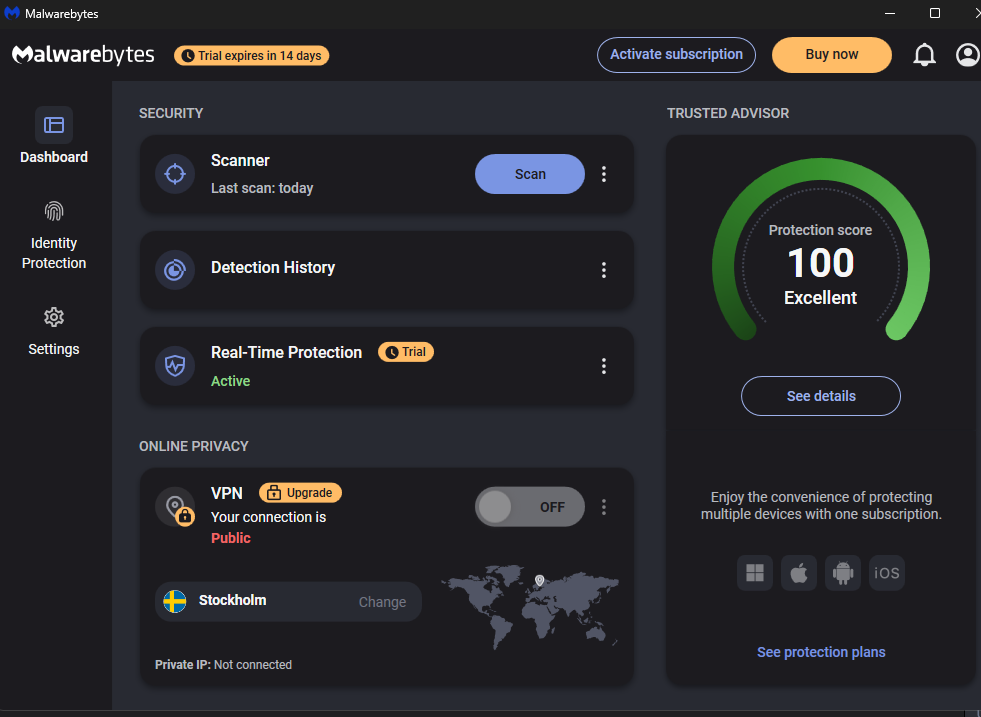The height and width of the screenshot is (717, 981).
Task: Click the Windows platform icon
Action: click(x=755, y=572)
